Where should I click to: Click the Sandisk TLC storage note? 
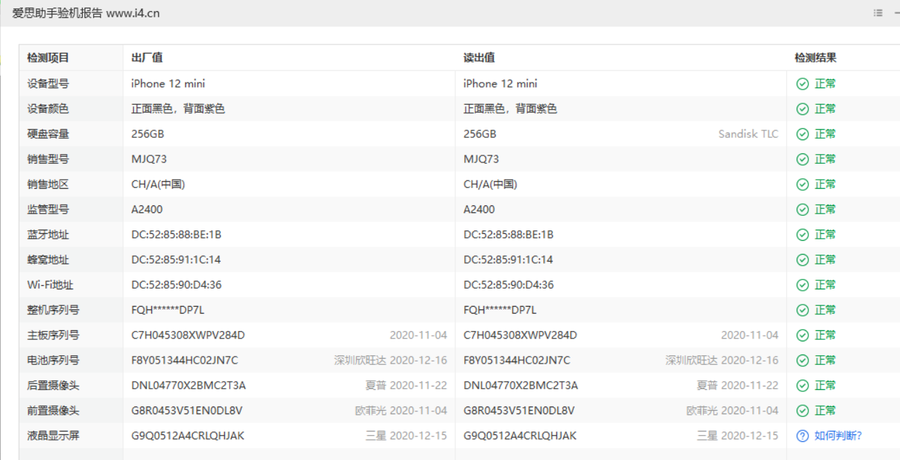click(748, 134)
